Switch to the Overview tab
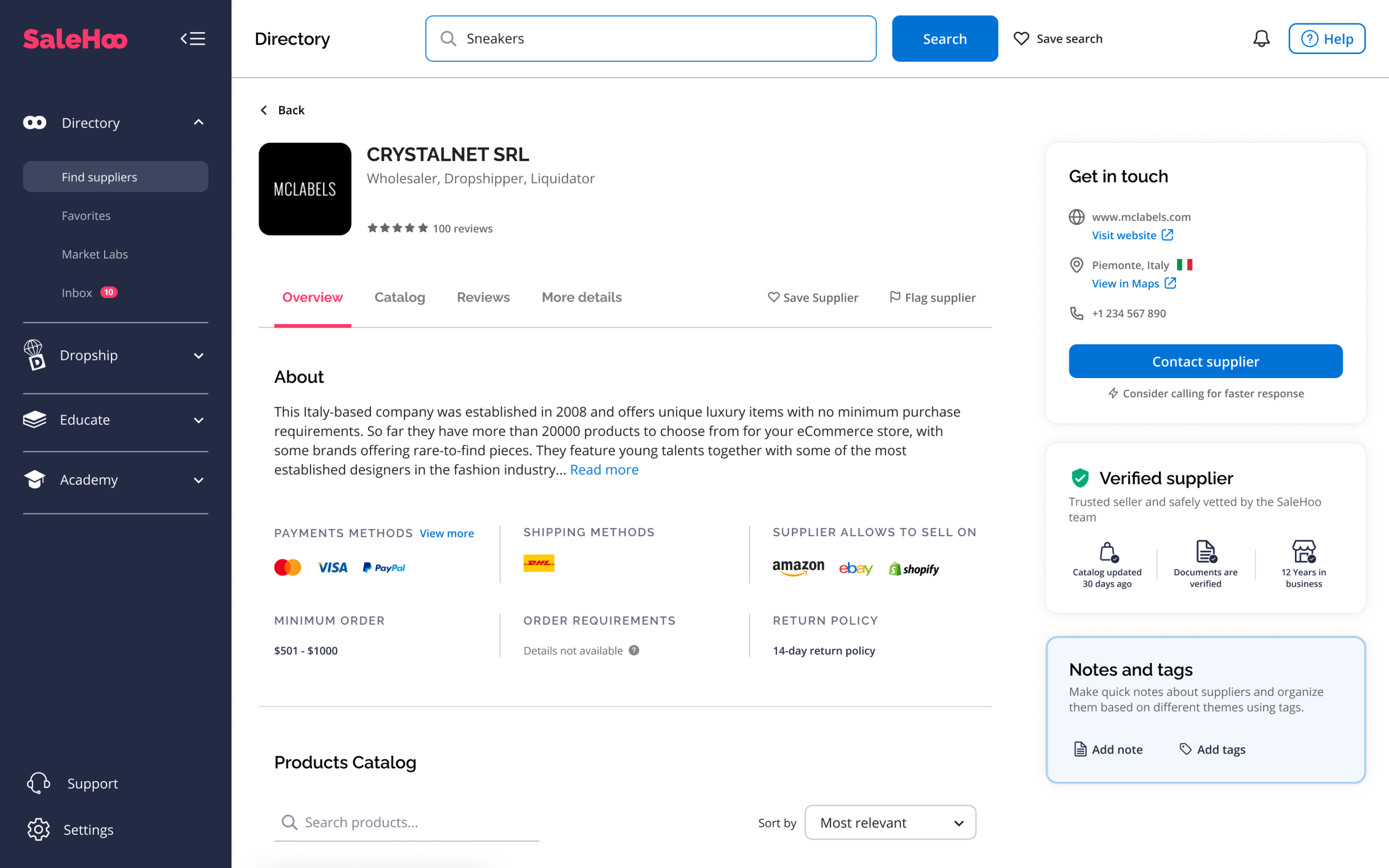1389x868 pixels. point(312,297)
